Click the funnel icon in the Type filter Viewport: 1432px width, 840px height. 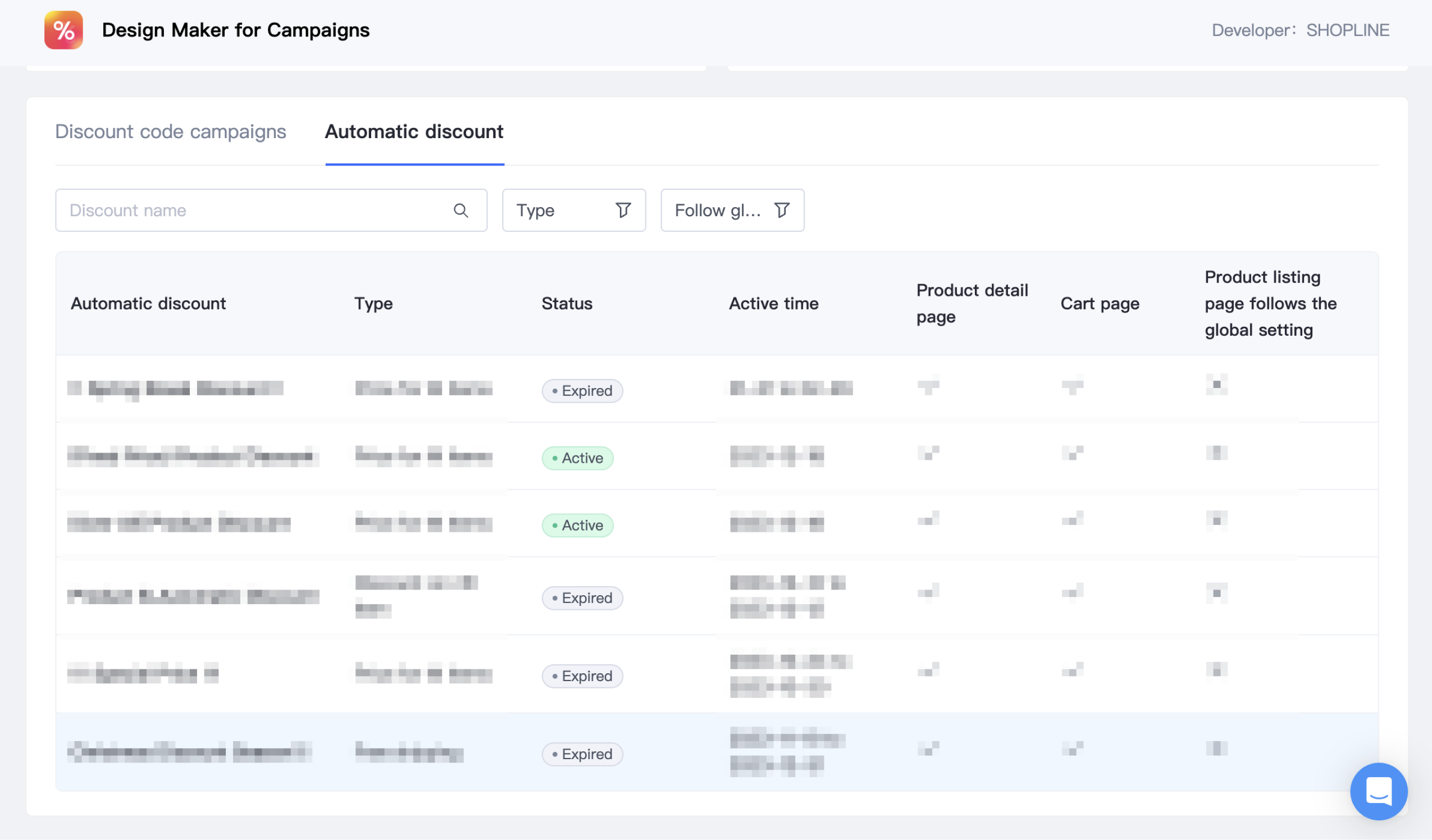coord(623,211)
